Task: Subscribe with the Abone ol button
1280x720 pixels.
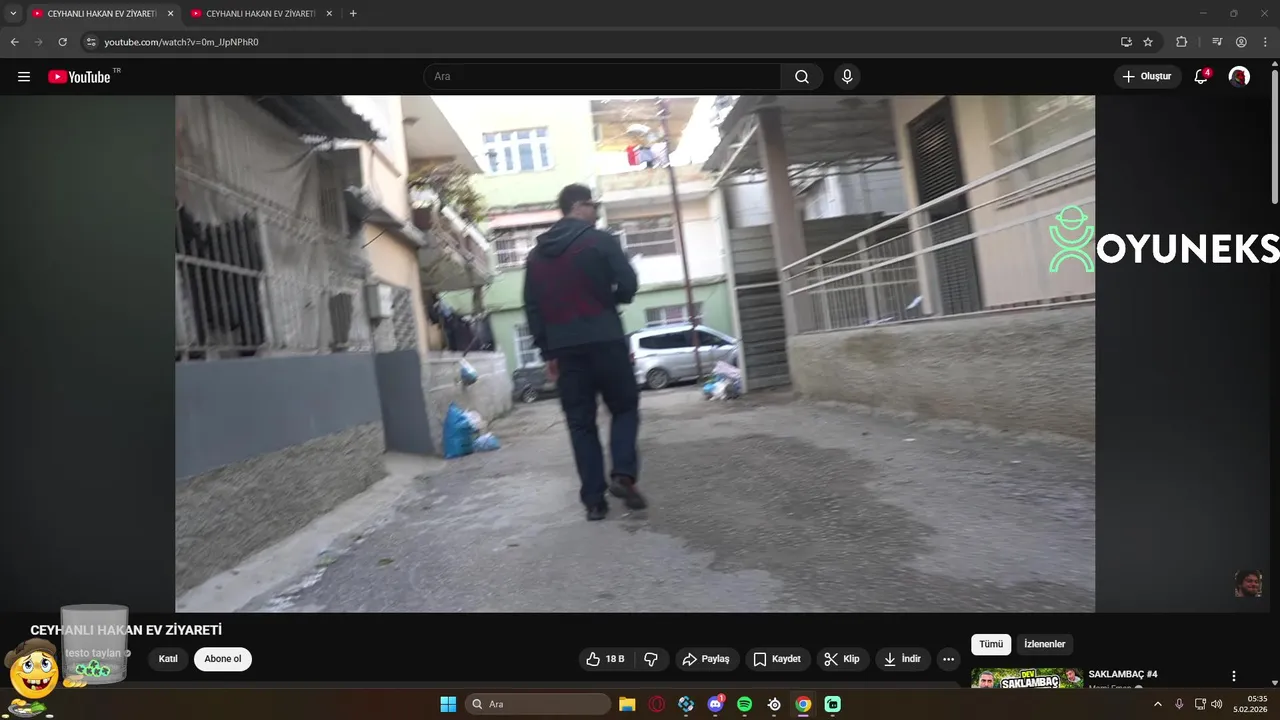Action: coord(223,659)
